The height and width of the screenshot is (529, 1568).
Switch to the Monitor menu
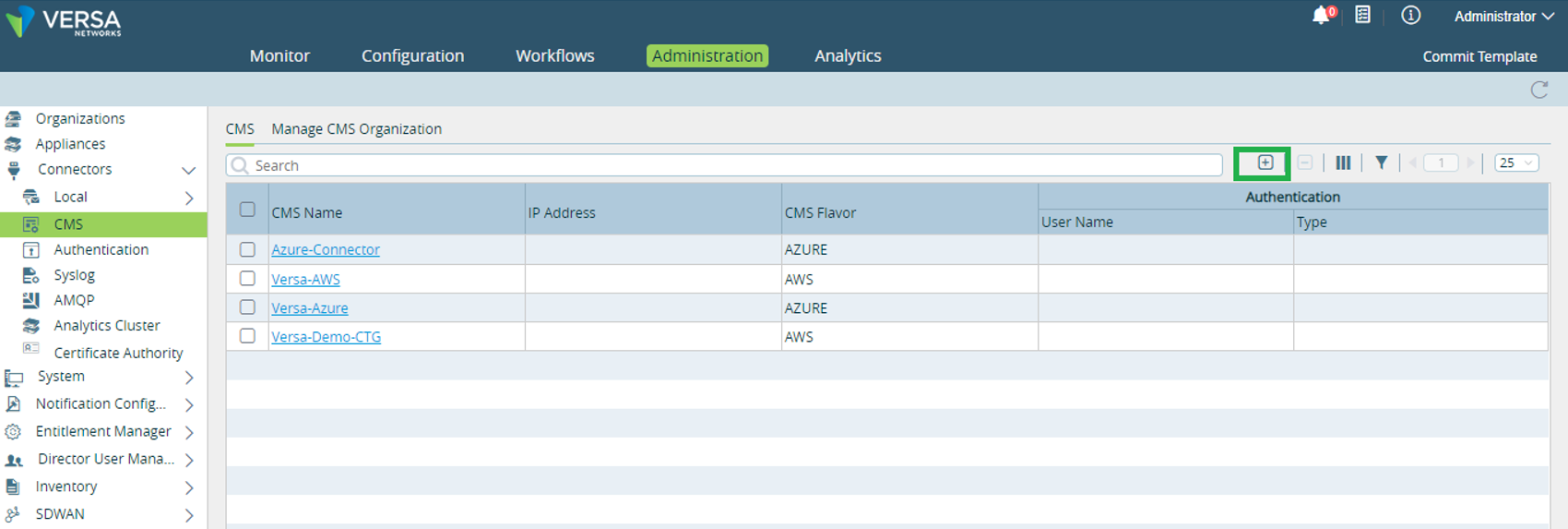click(279, 55)
